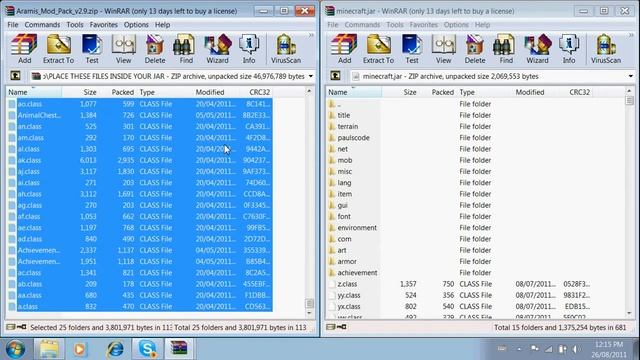Click Extract To in minecraft.jar window
This screenshot has height=360, width=640.
[378, 49]
